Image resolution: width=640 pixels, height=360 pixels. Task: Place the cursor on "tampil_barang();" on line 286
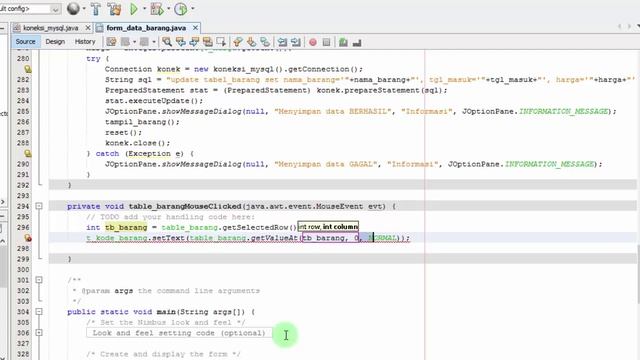pos(142,122)
